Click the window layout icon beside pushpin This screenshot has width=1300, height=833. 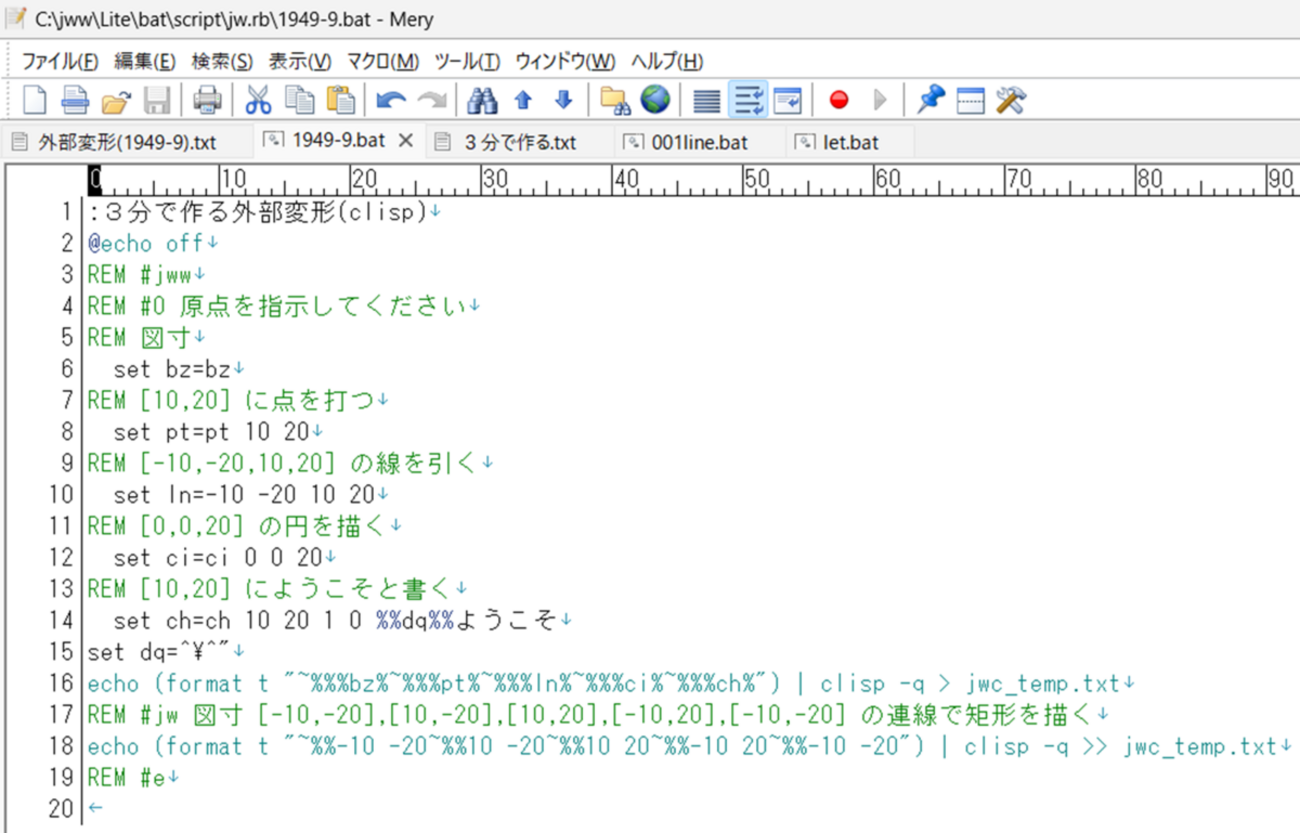(x=971, y=100)
